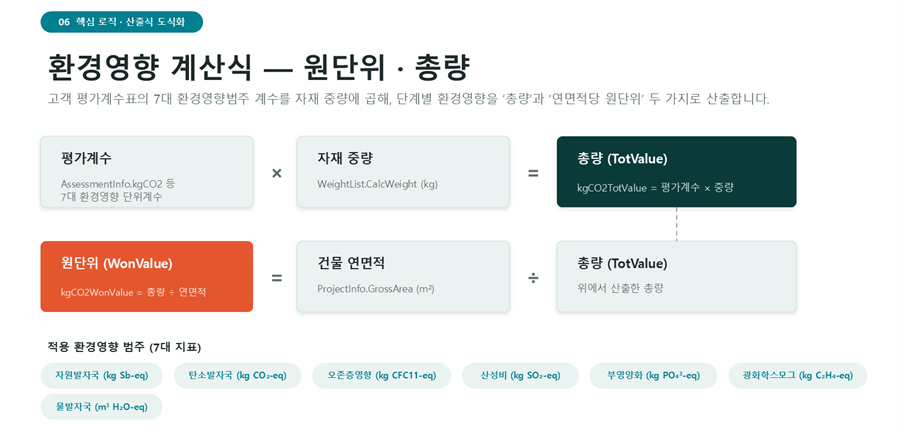900x428 pixels.
Task: Click the label '적용 환경영향 범주 (7대 지표)'
Action: pyautogui.click(x=125, y=347)
